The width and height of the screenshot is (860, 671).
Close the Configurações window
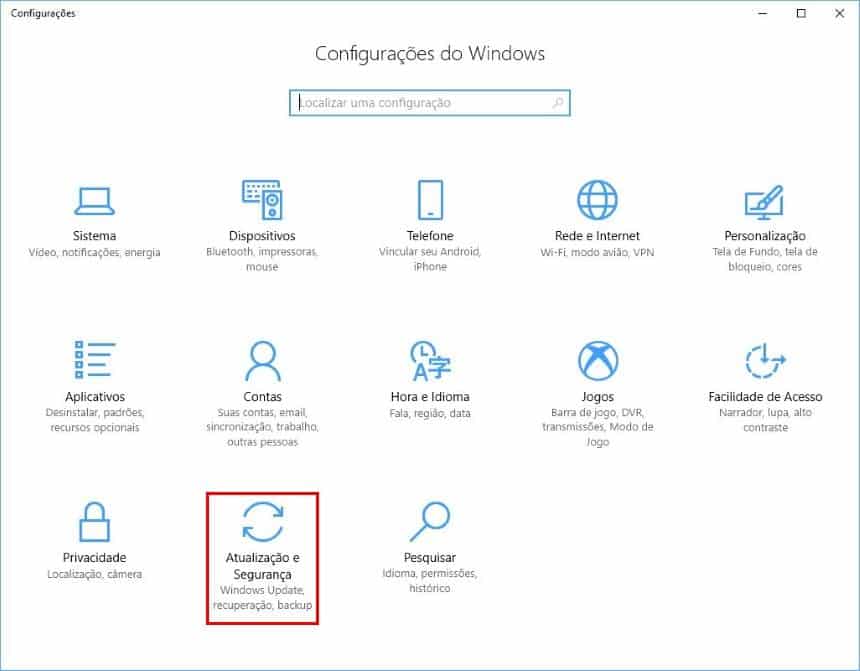tap(839, 13)
